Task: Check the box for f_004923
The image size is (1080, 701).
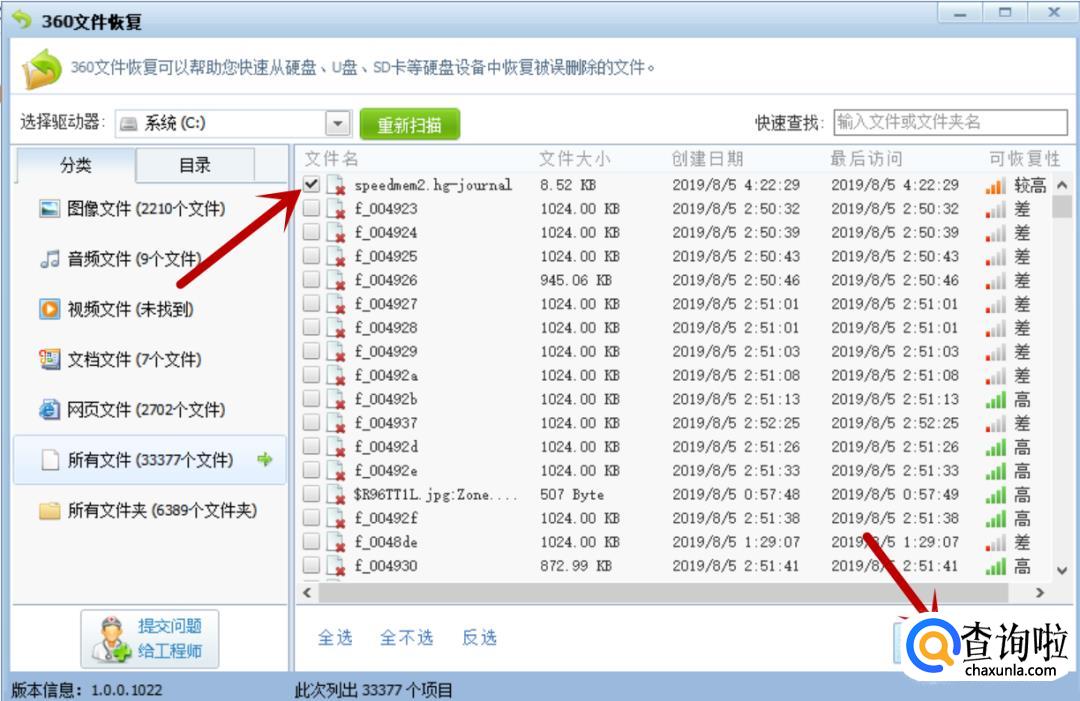Action: pyautogui.click(x=311, y=208)
